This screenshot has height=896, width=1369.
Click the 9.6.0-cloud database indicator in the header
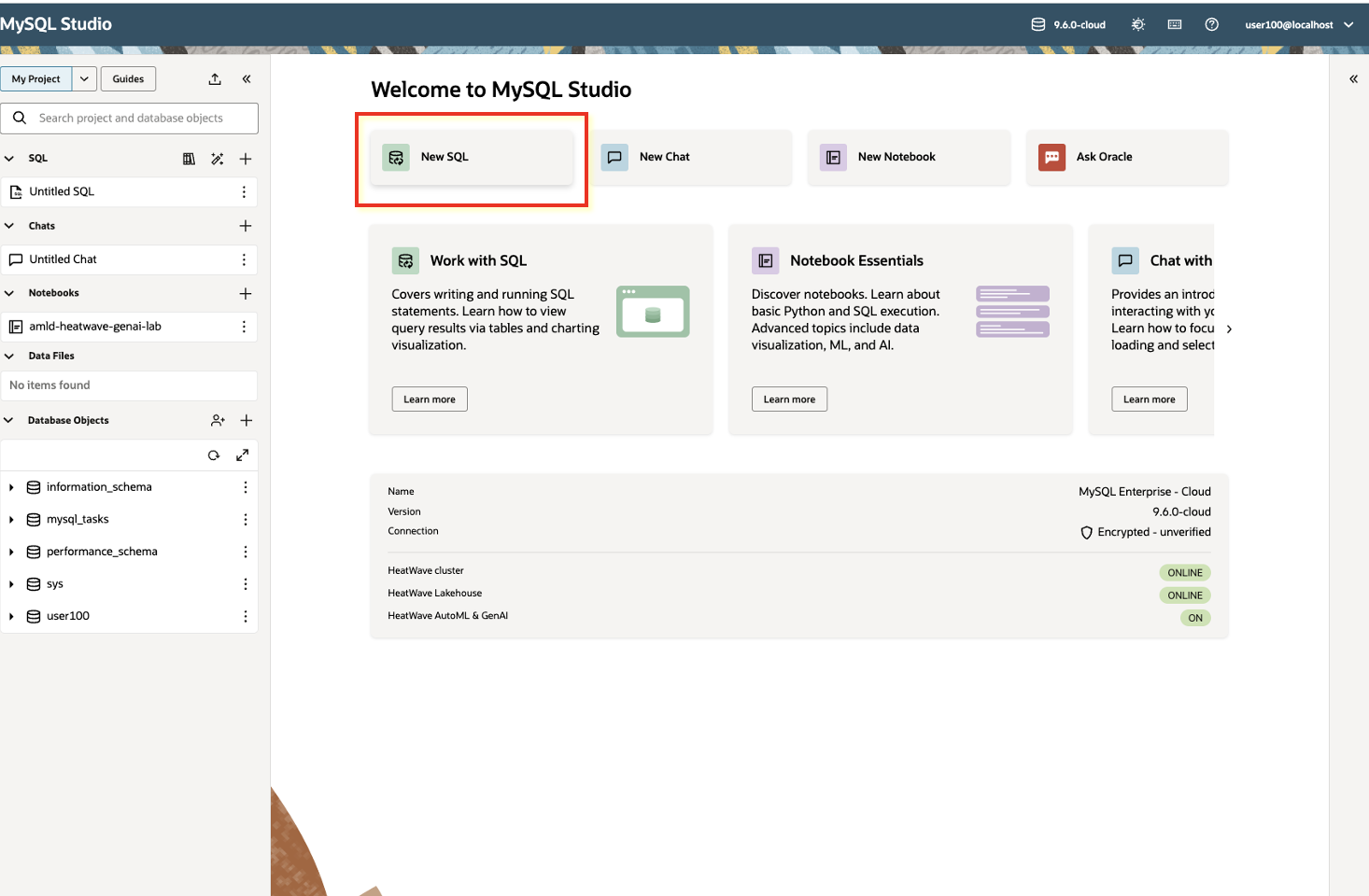coord(1068,25)
